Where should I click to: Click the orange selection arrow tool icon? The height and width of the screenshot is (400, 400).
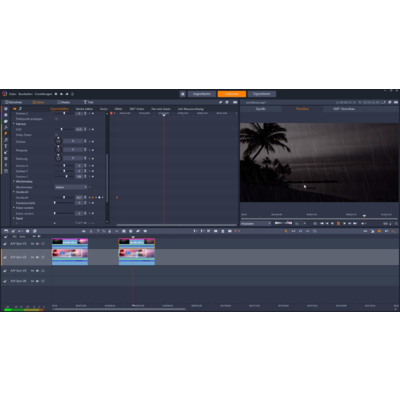(x=286, y=231)
